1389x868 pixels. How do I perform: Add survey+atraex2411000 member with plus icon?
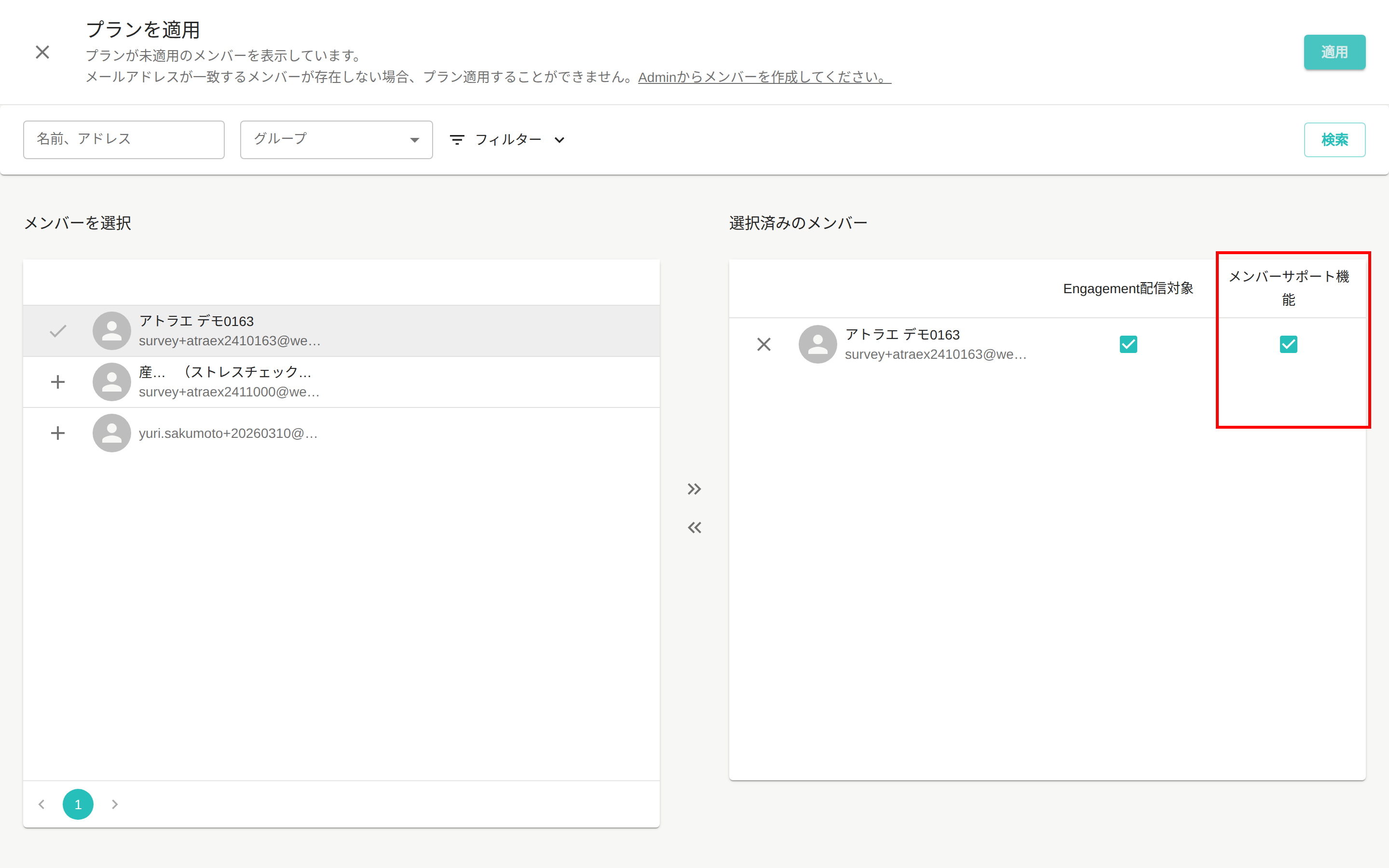tap(57, 382)
